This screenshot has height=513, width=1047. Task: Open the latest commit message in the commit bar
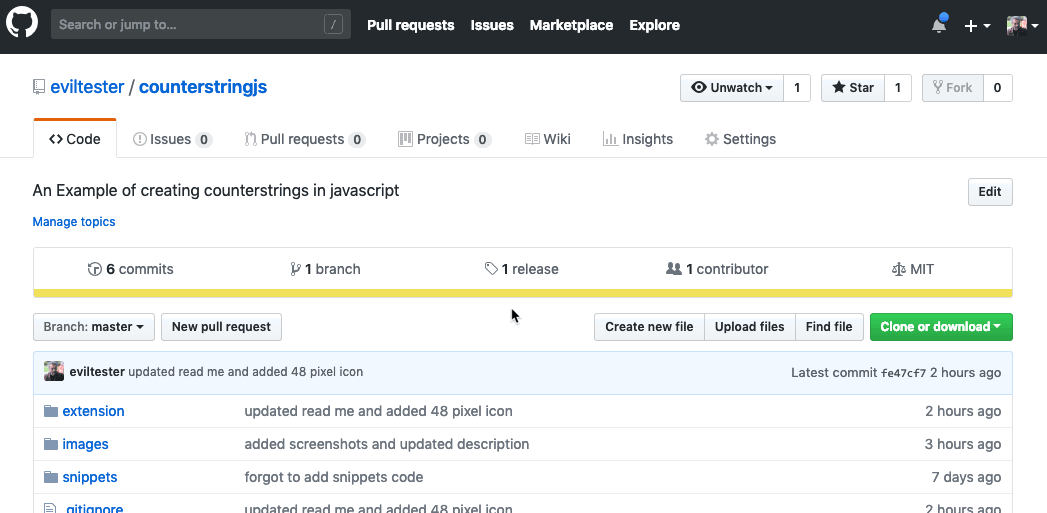click(246, 372)
